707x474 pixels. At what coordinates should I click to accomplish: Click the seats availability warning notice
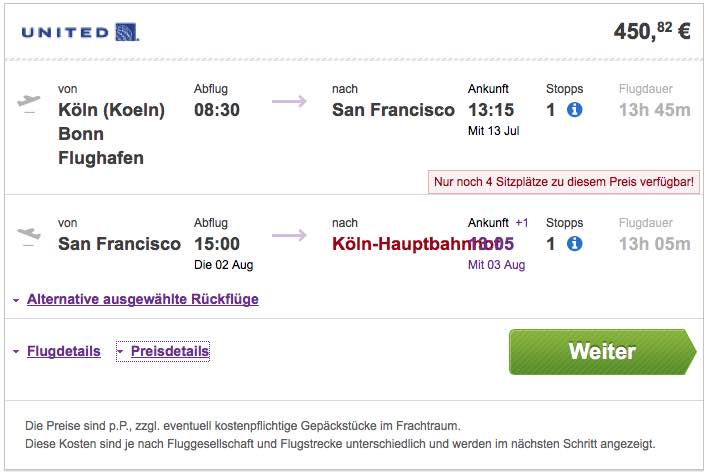(563, 181)
